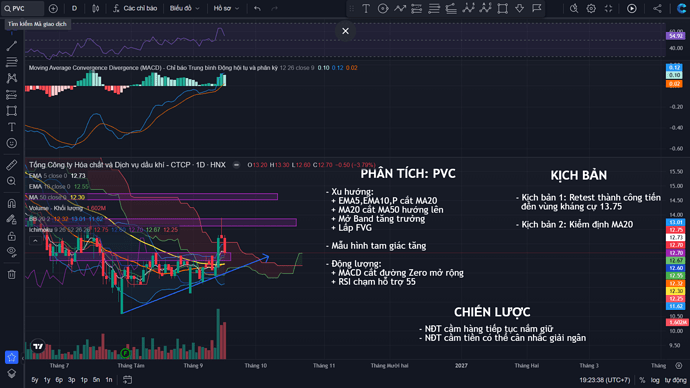This screenshot has width=690, height=388.
Task: Select the arrow down marker tool in top toolbar
Action: click(x=520, y=8)
